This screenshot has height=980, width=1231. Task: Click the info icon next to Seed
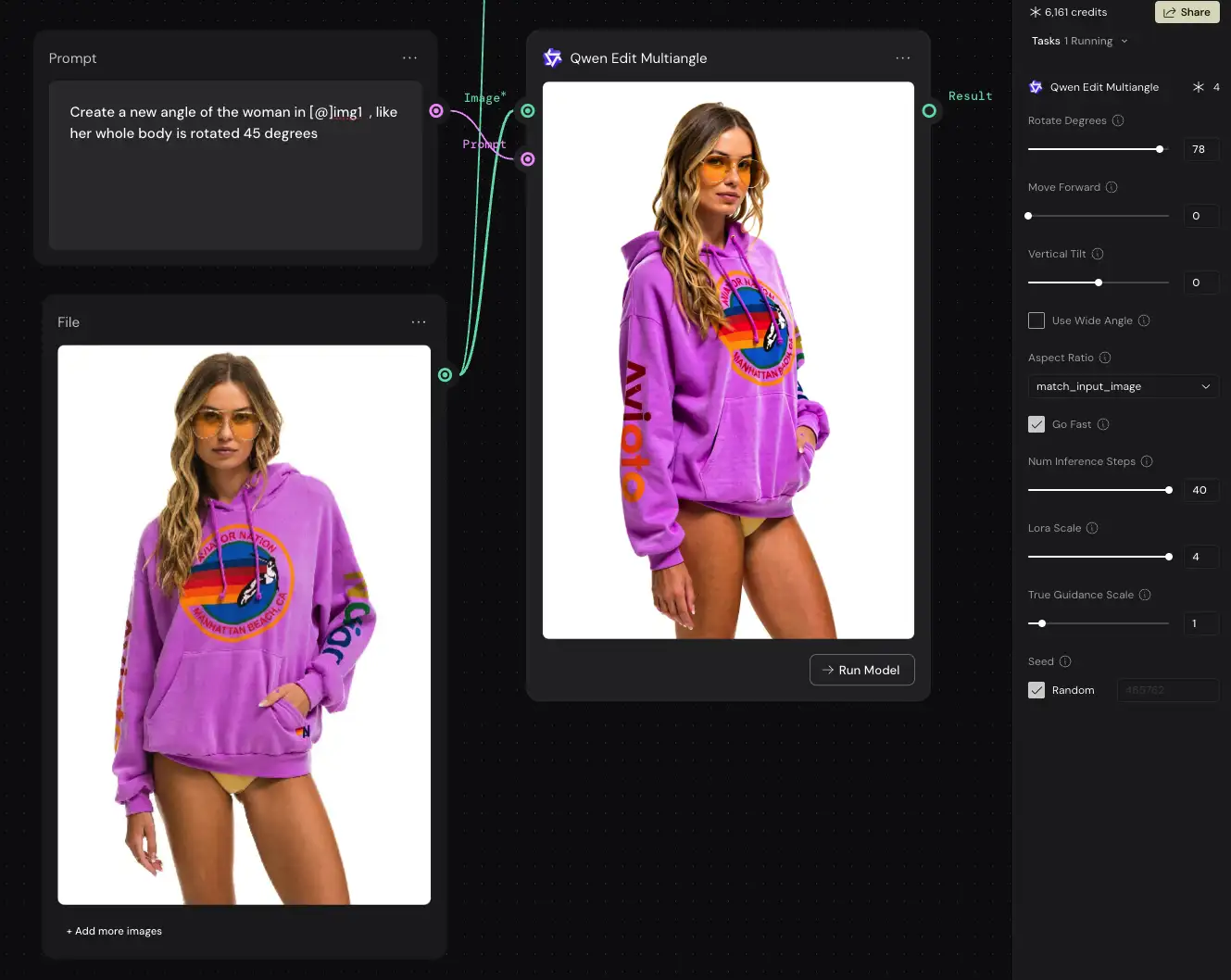click(1064, 661)
